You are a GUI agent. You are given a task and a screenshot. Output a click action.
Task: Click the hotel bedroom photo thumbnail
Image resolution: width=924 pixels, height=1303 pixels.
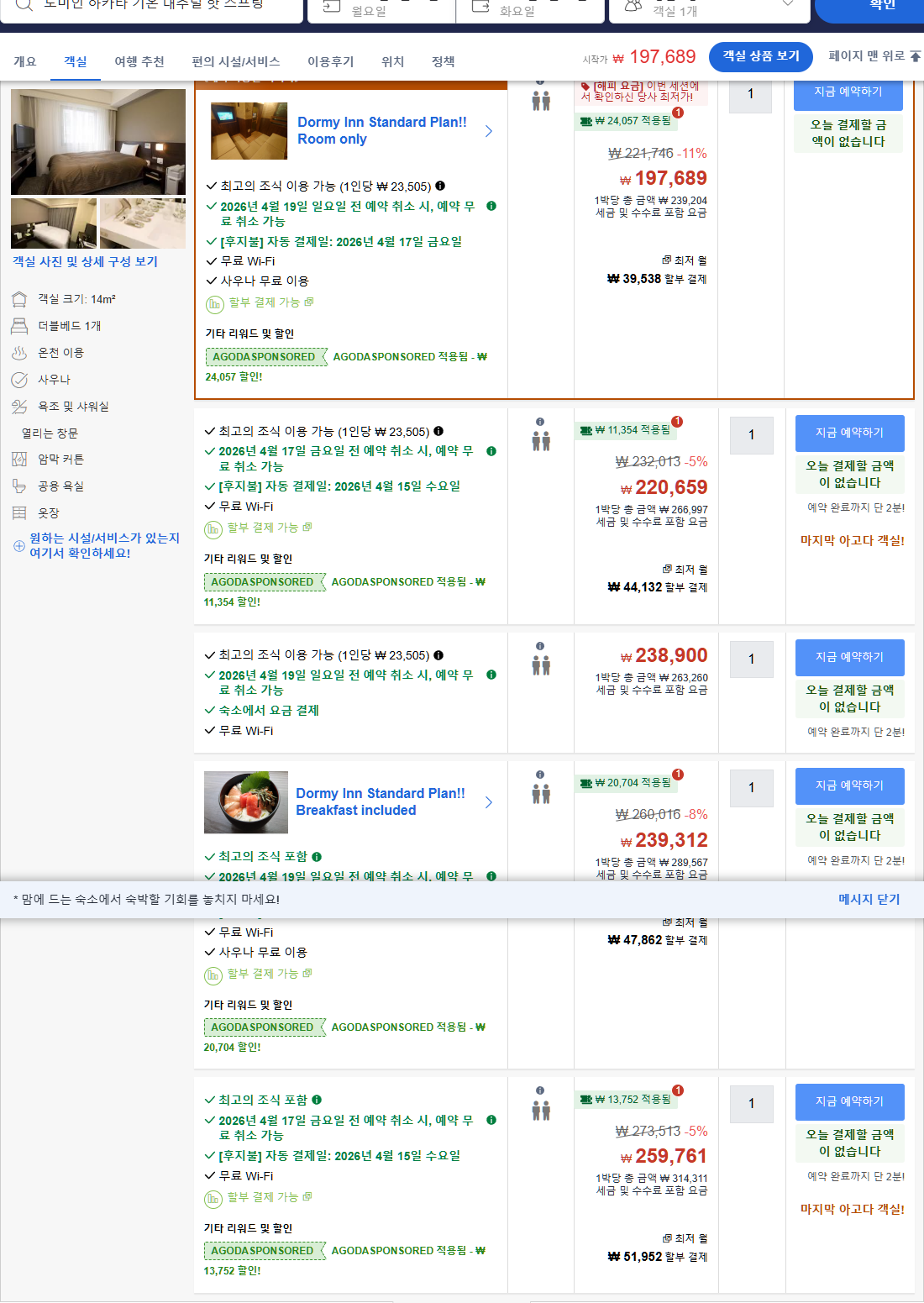pyautogui.click(x=98, y=141)
